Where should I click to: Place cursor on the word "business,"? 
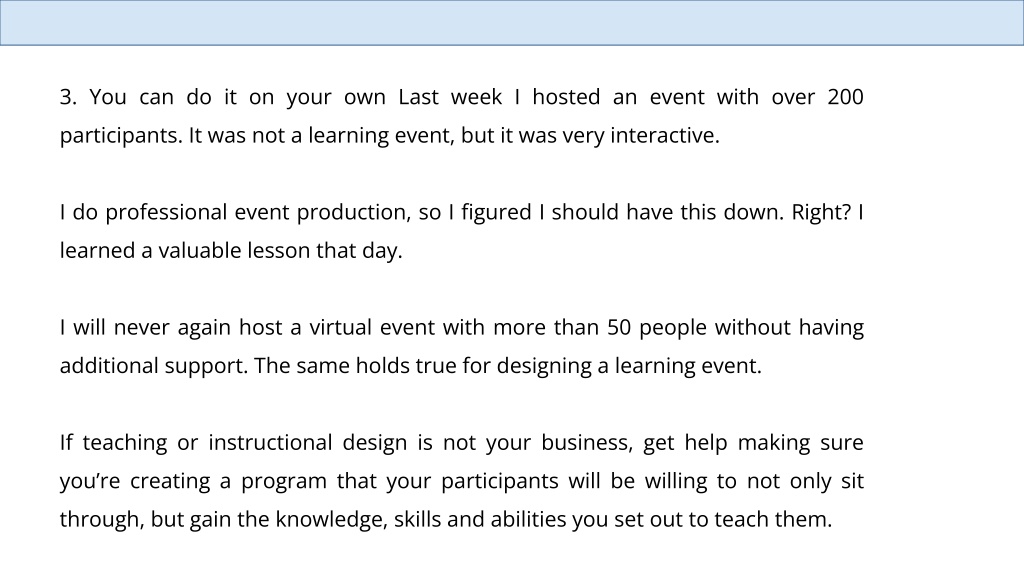coord(587,443)
